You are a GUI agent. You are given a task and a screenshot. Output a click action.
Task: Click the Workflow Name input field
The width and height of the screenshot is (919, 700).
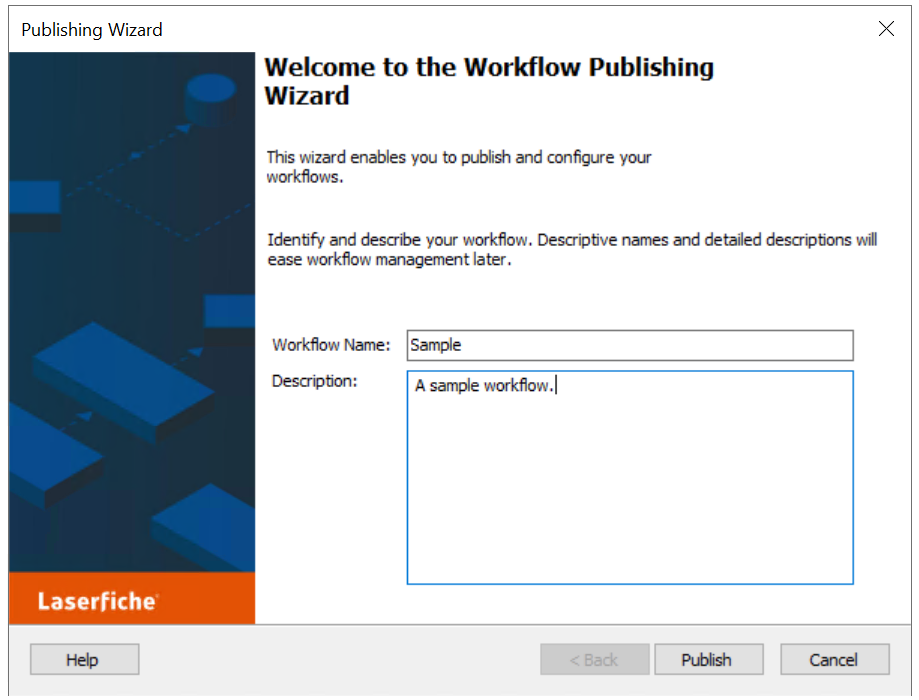click(x=628, y=345)
